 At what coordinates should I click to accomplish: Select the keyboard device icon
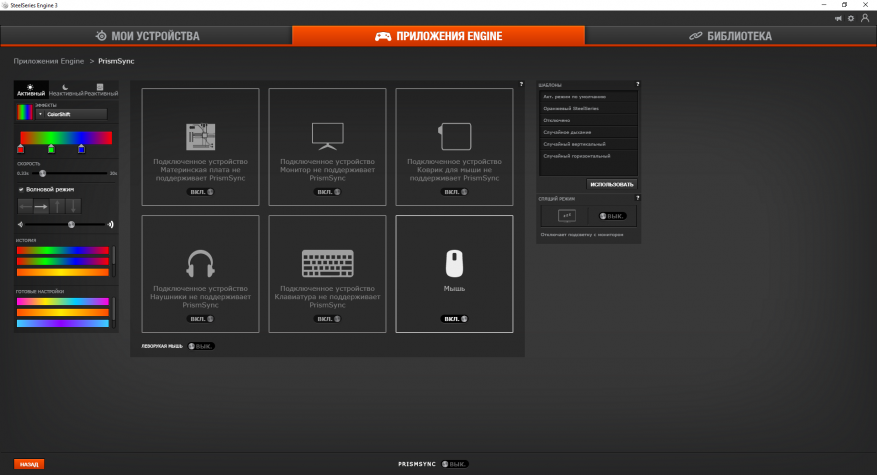pos(327,264)
